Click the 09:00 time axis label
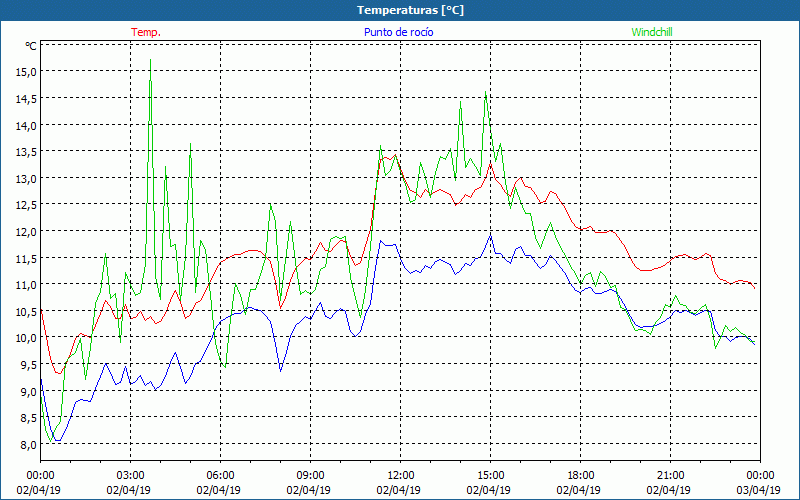Image resolution: width=800 pixels, height=500 pixels. click(310, 476)
